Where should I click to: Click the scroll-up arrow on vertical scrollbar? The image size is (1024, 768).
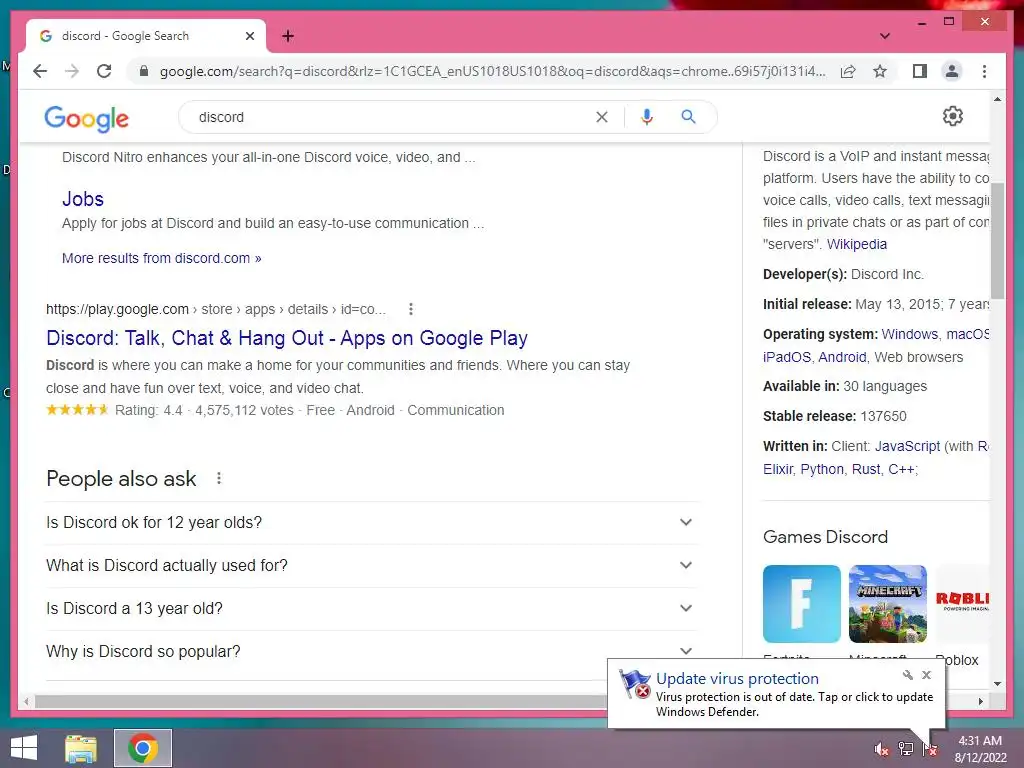pyautogui.click(x=997, y=99)
